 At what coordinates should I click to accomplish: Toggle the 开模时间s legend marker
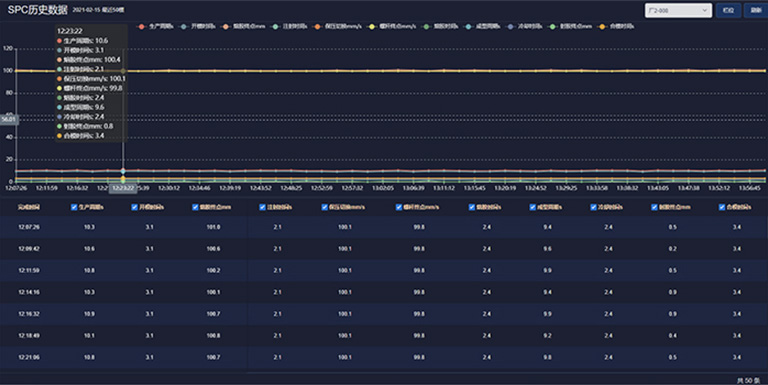pyautogui.click(x=184, y=26)
